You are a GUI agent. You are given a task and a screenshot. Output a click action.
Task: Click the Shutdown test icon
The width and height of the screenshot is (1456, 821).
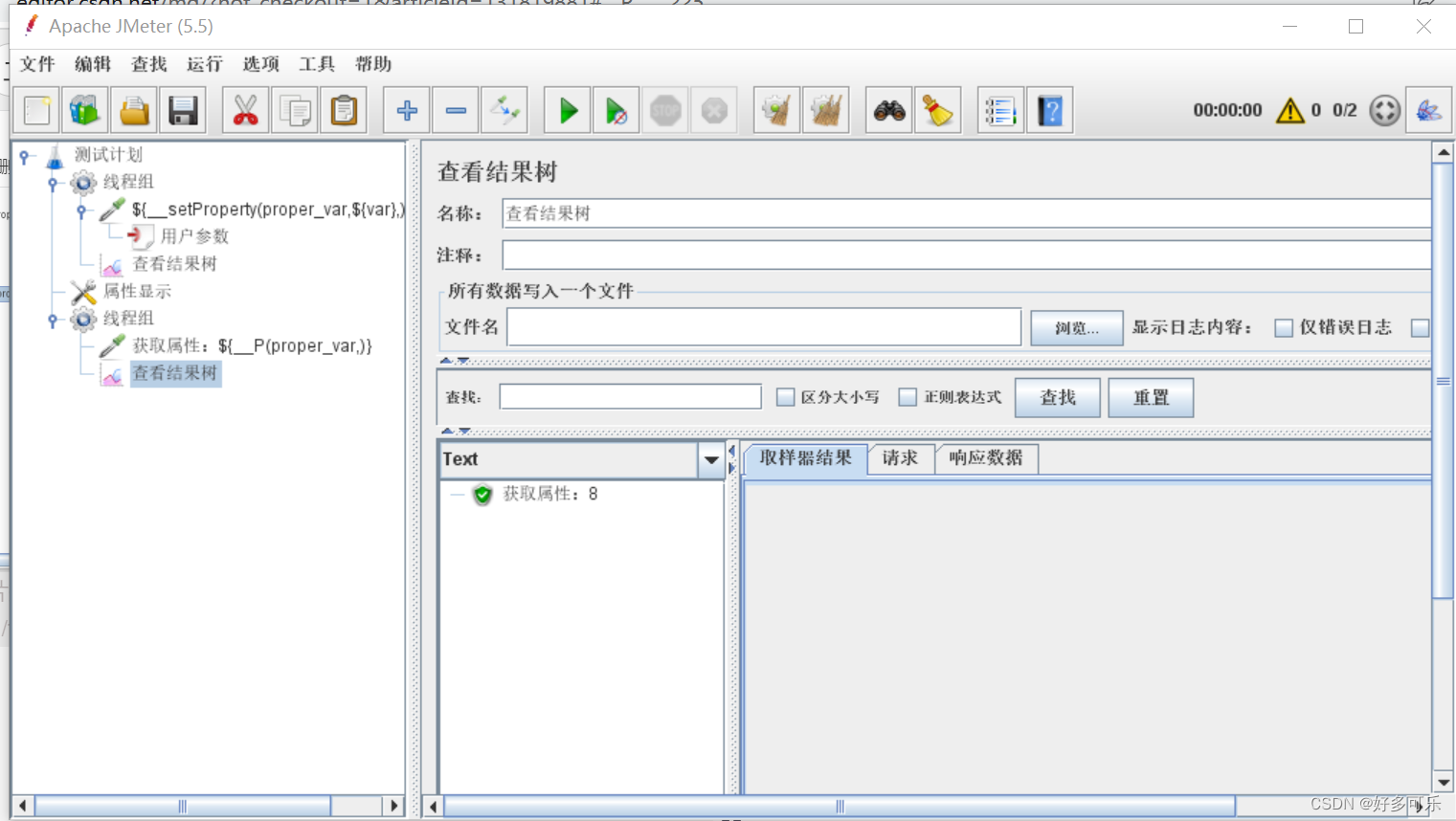[714, 111]
